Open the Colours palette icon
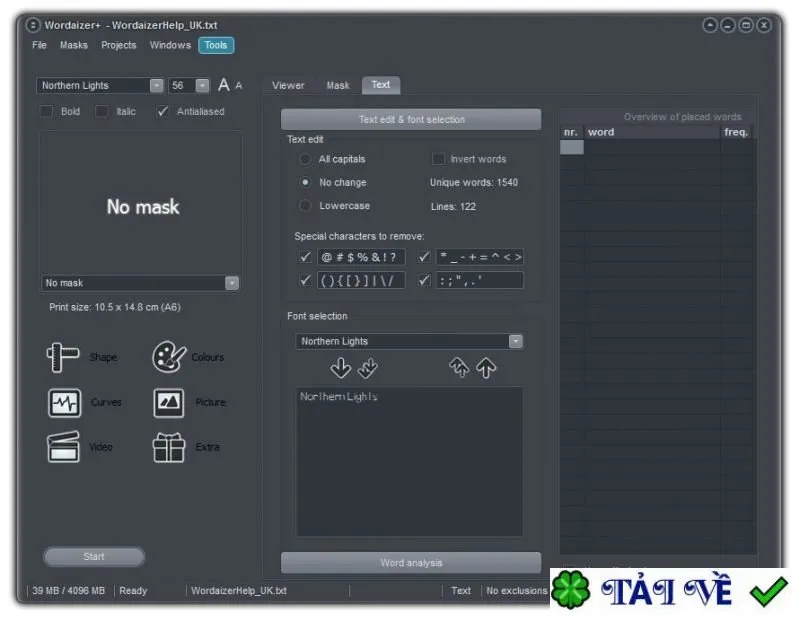 pos(168,357)
